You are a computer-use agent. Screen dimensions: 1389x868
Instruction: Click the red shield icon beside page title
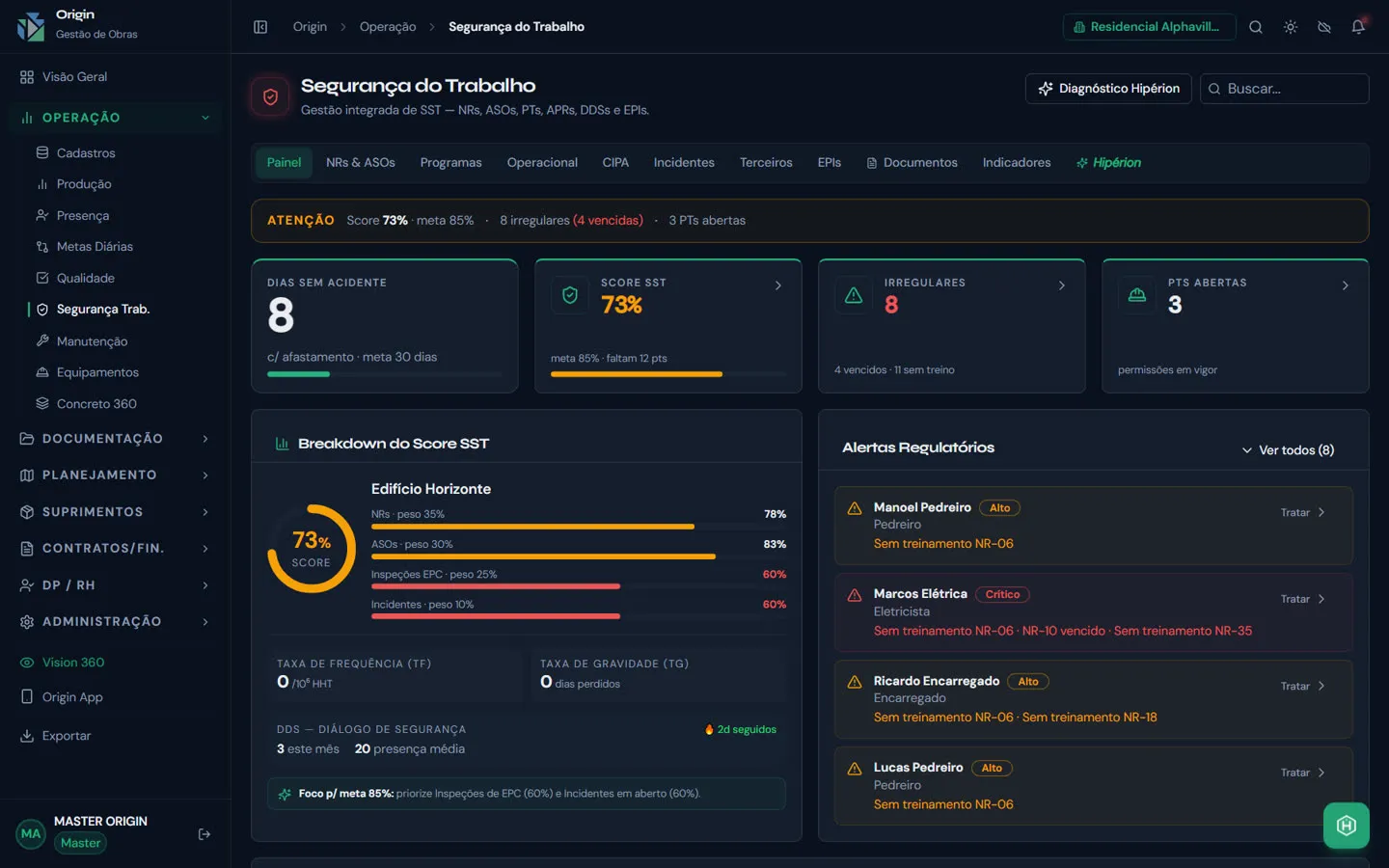(271, 96)
